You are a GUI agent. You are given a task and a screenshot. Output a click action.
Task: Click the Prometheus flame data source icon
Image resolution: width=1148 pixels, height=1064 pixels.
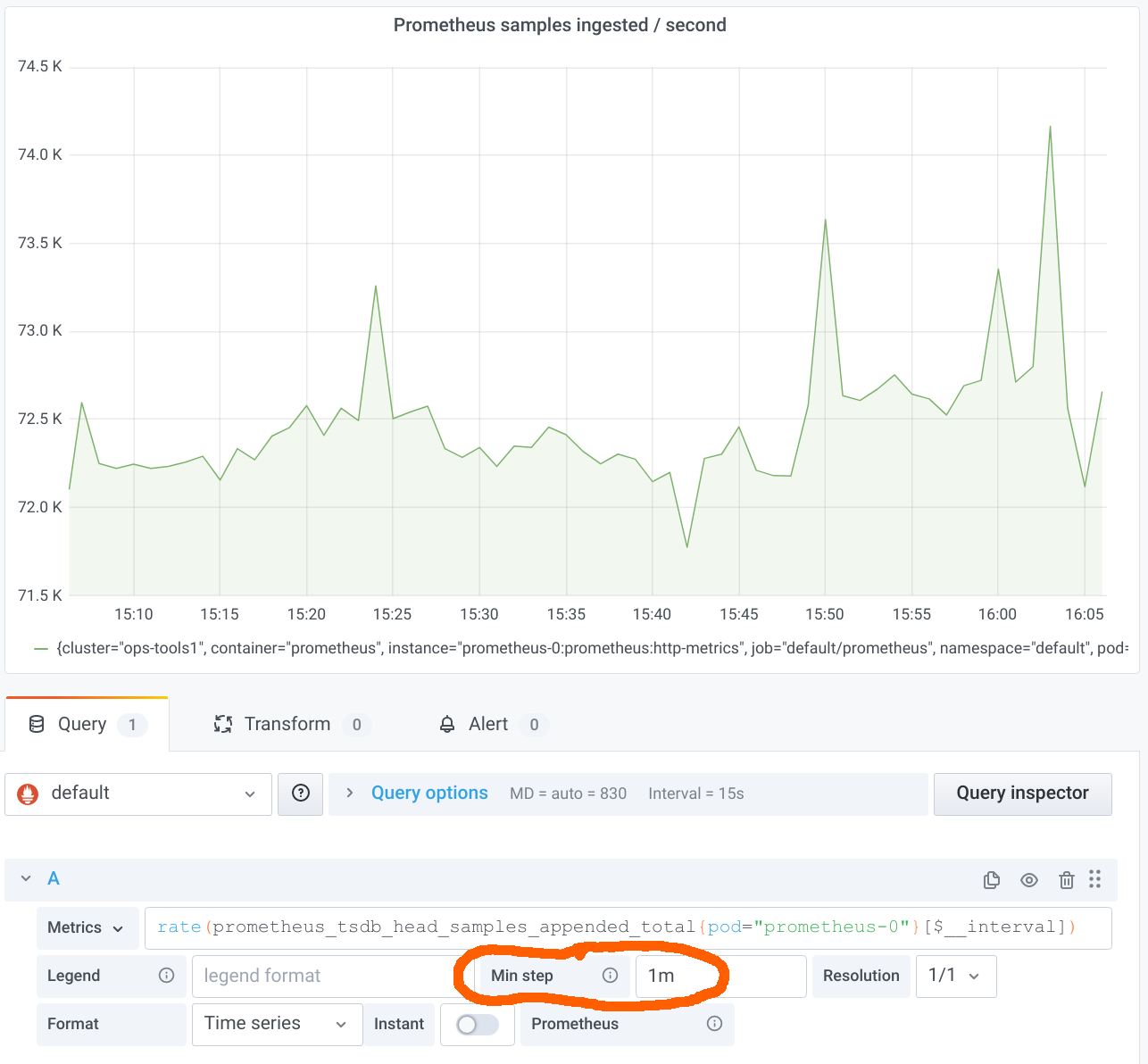[29, 794]
